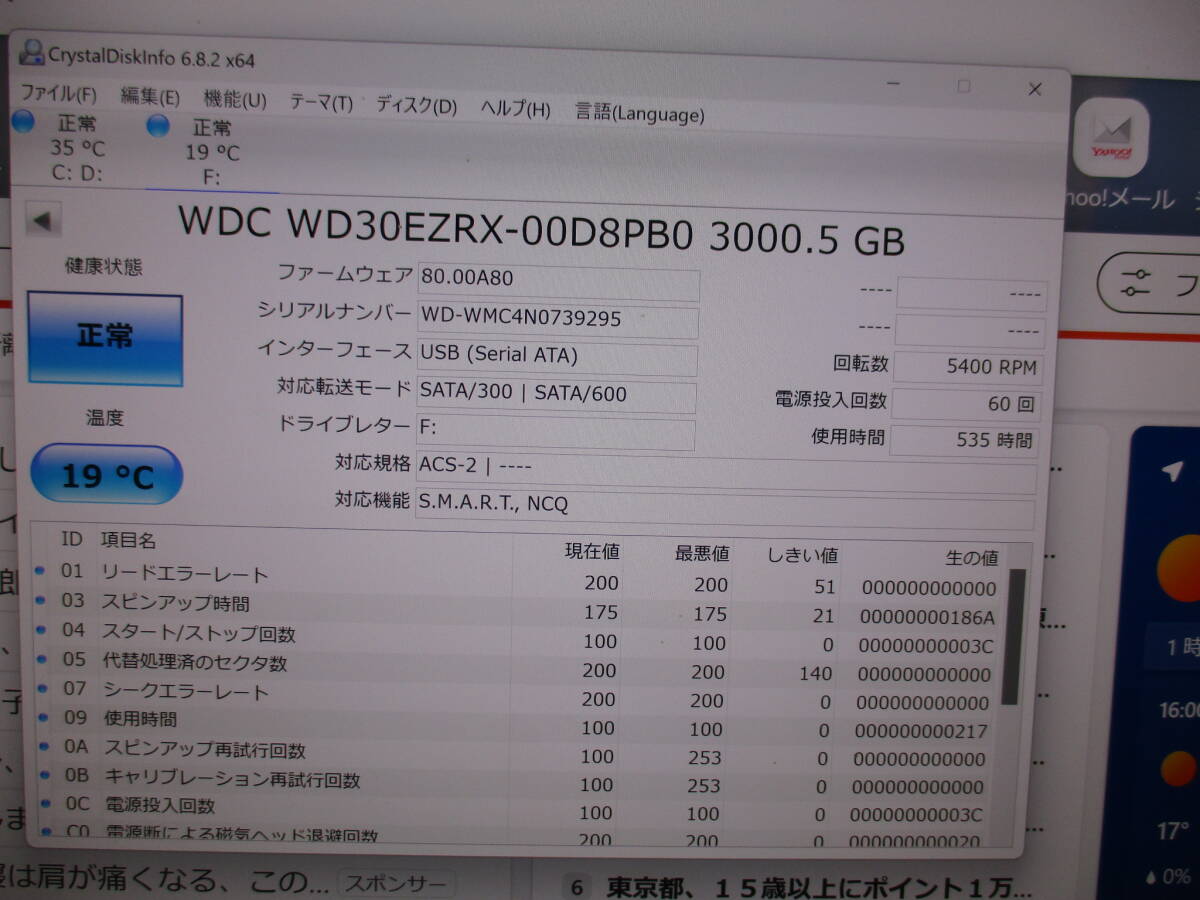Click the 最悪値 column header
Screen dimensions: 1200x900
pos(701,553)
